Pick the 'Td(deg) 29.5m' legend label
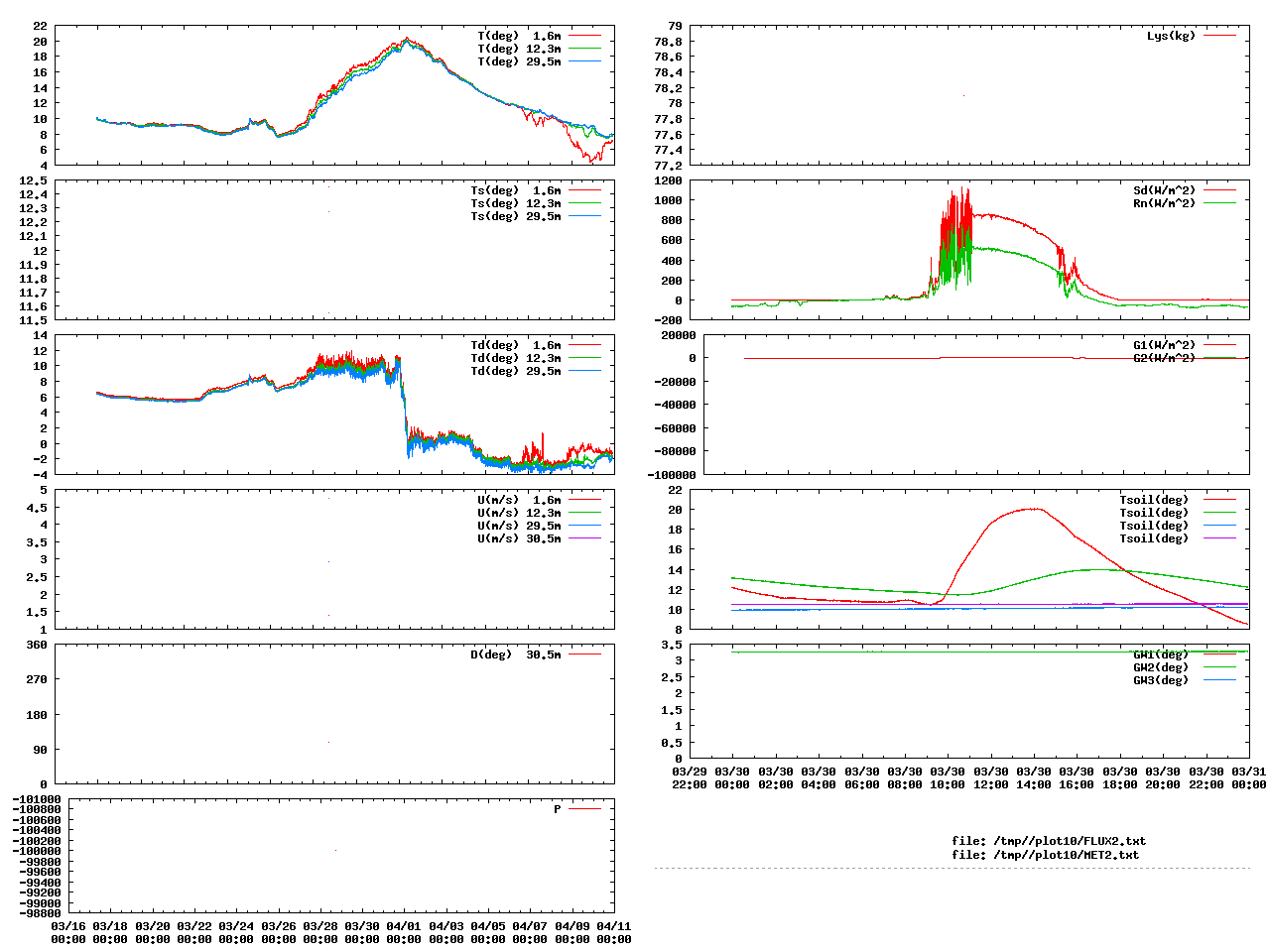Viewport: 1270px width, 952px height. (x=516, y=371)
